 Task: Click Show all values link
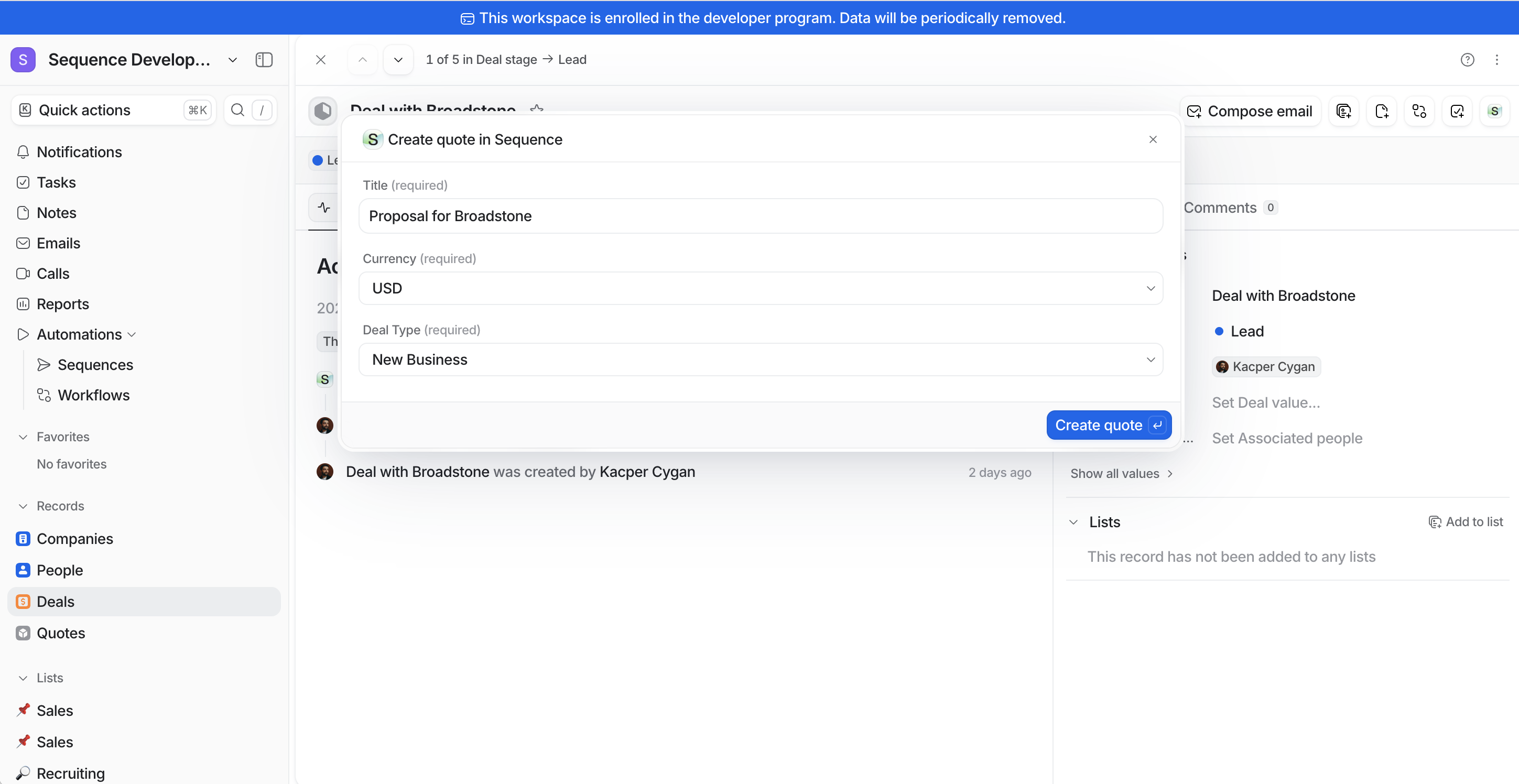point(1121,473)
